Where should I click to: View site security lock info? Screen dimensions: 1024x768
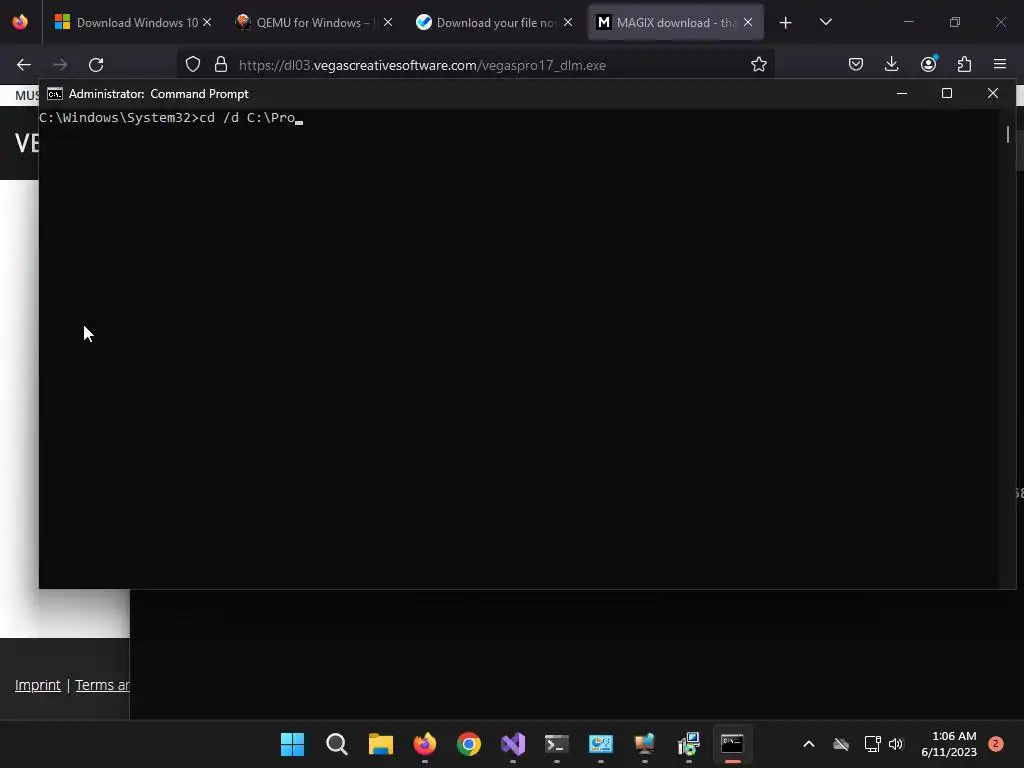(221, 65)
